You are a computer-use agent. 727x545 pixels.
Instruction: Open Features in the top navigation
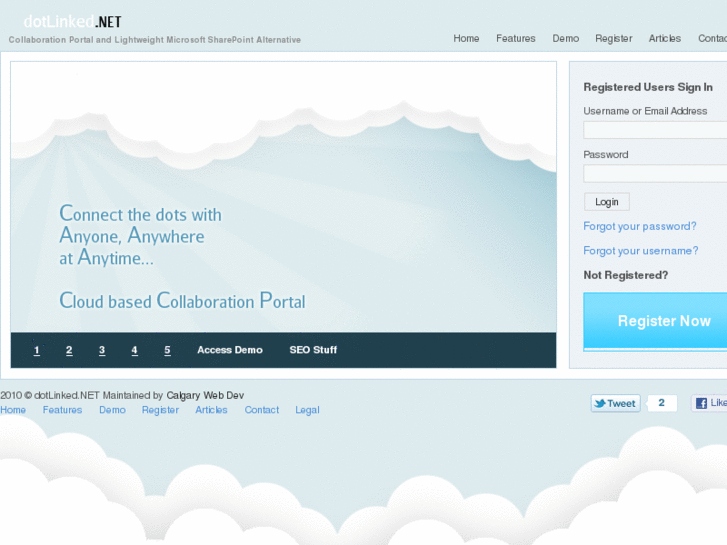point(516,38)
